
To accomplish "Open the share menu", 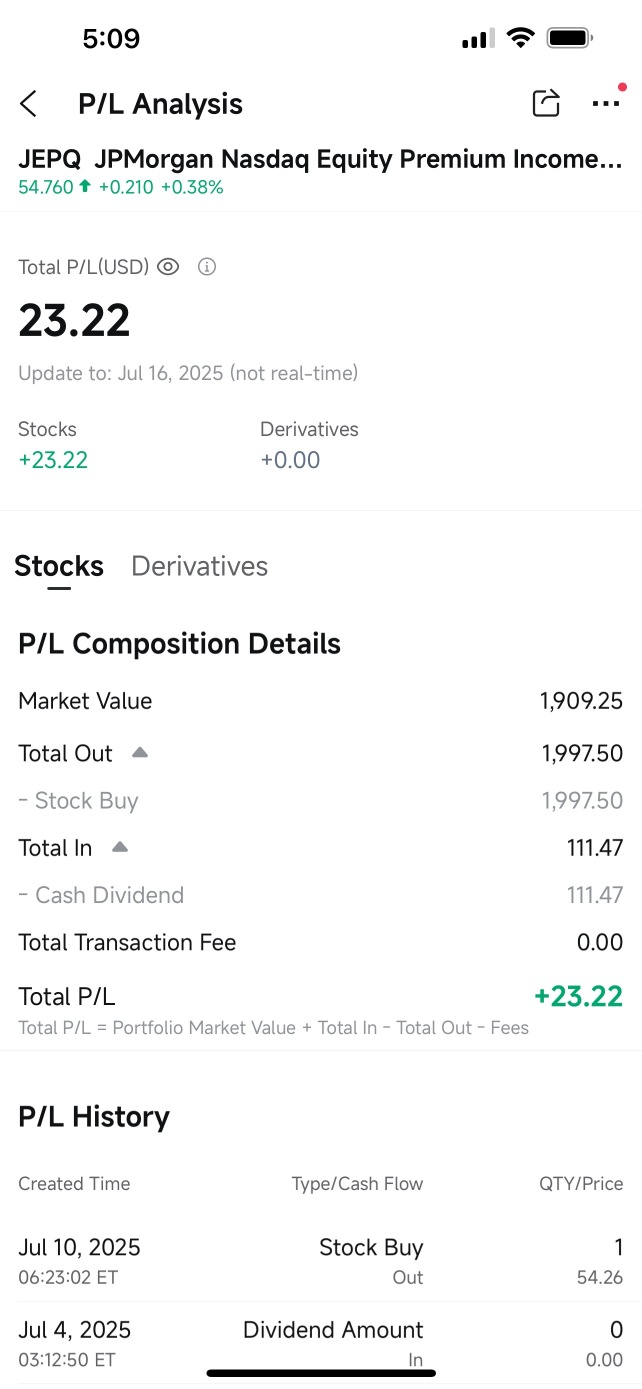I will point(545,103).
